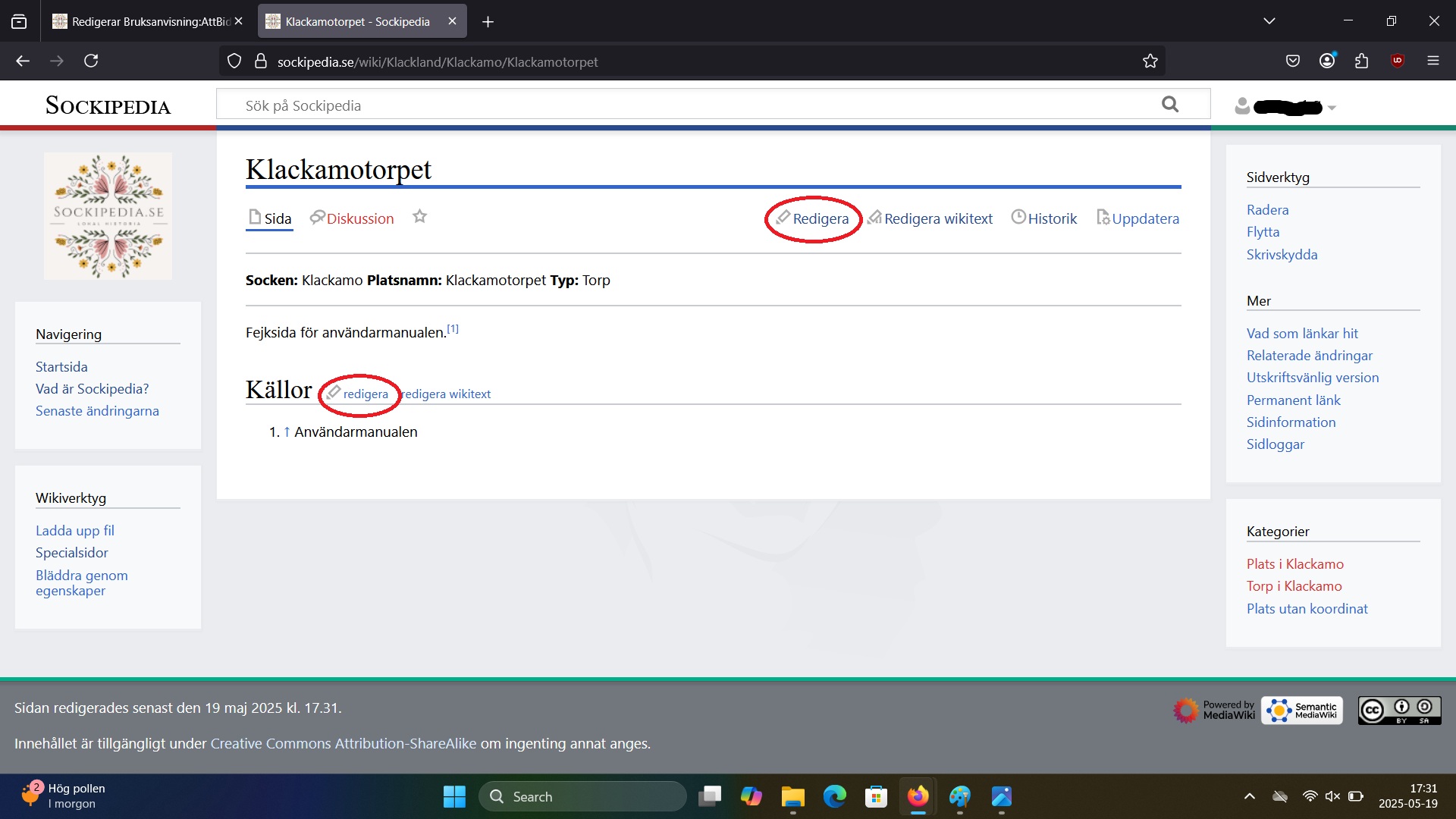Reload the page with the refresh icon
The image size is (1456, 819).
[x=91, y=61]
